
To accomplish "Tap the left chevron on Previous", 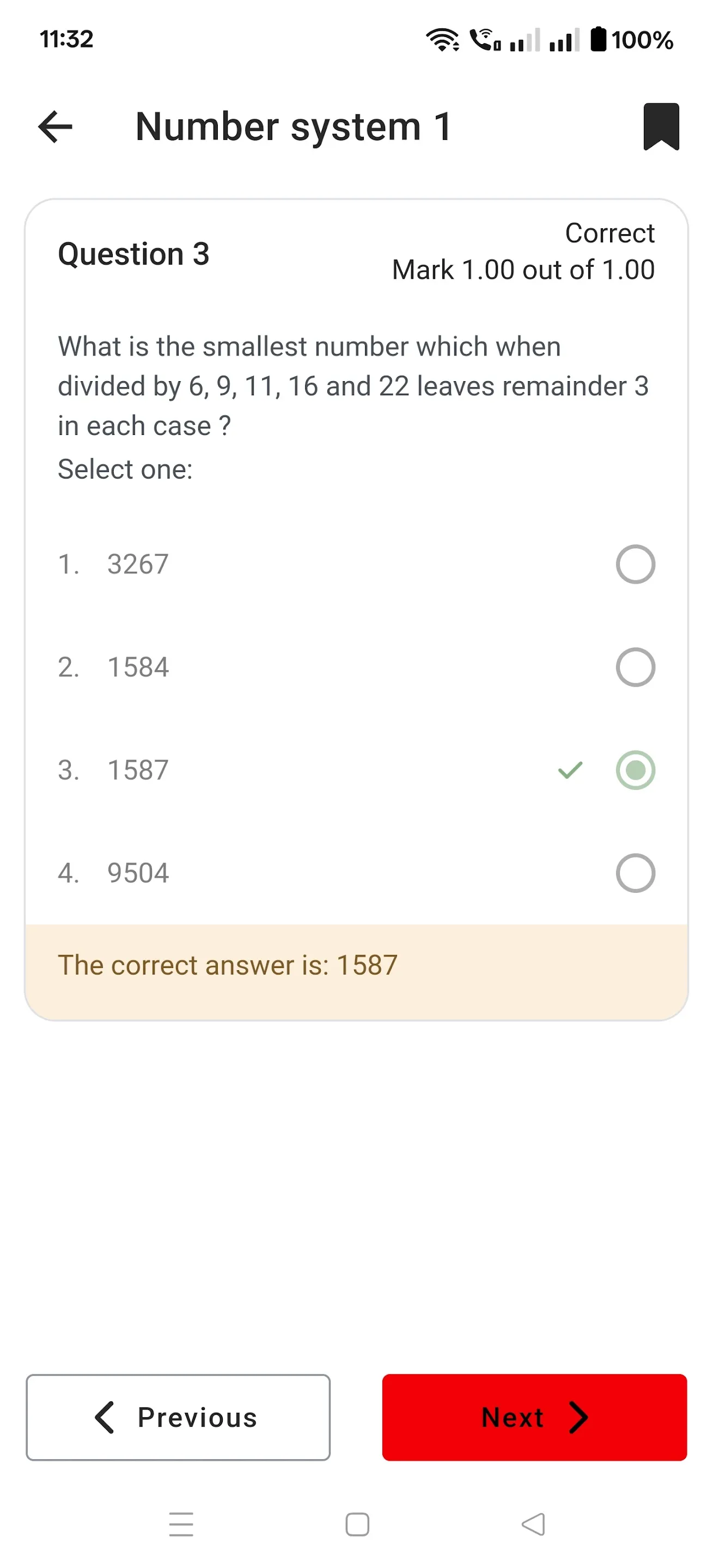I will pyautogui.click(x=105, y=1417).
